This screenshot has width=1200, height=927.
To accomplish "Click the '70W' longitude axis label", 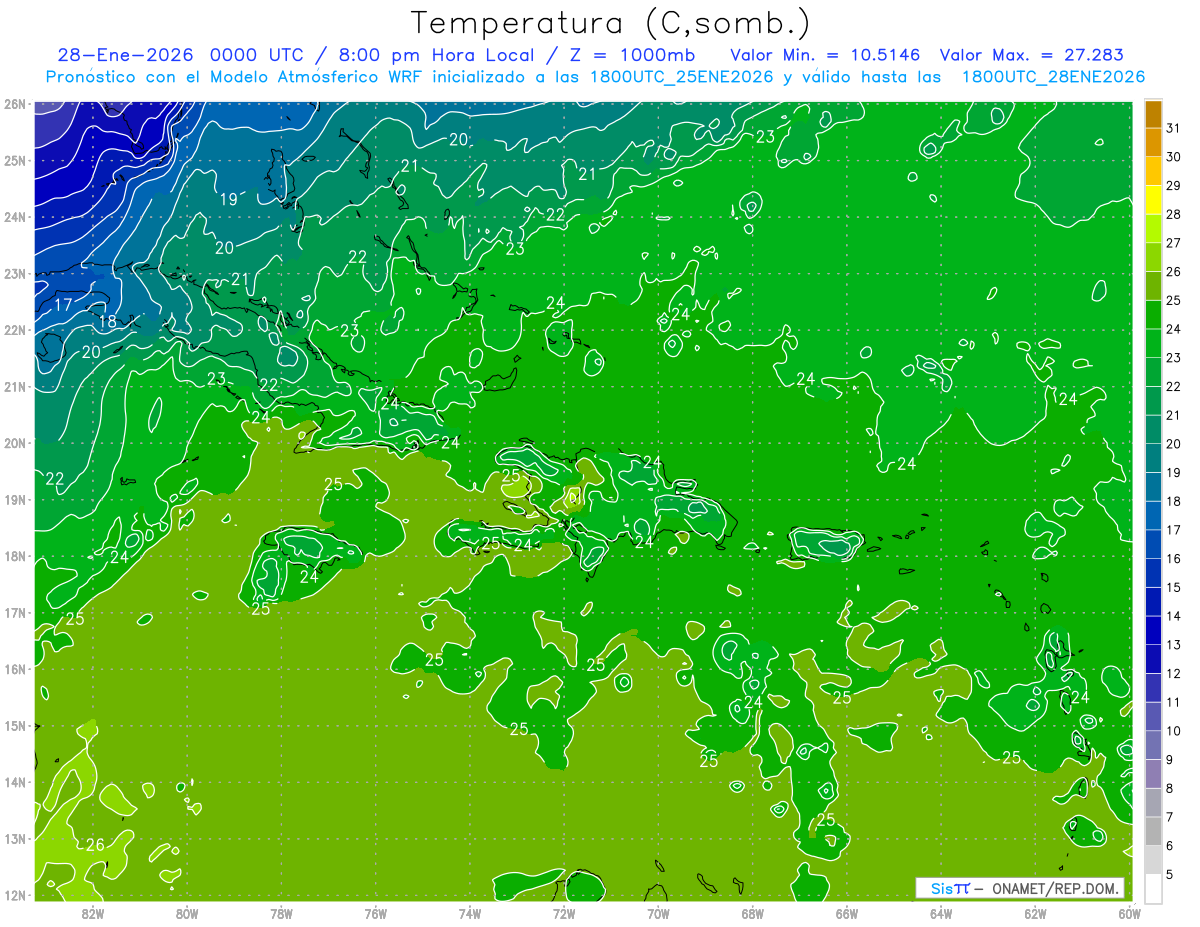I will (x=658, y=913).
